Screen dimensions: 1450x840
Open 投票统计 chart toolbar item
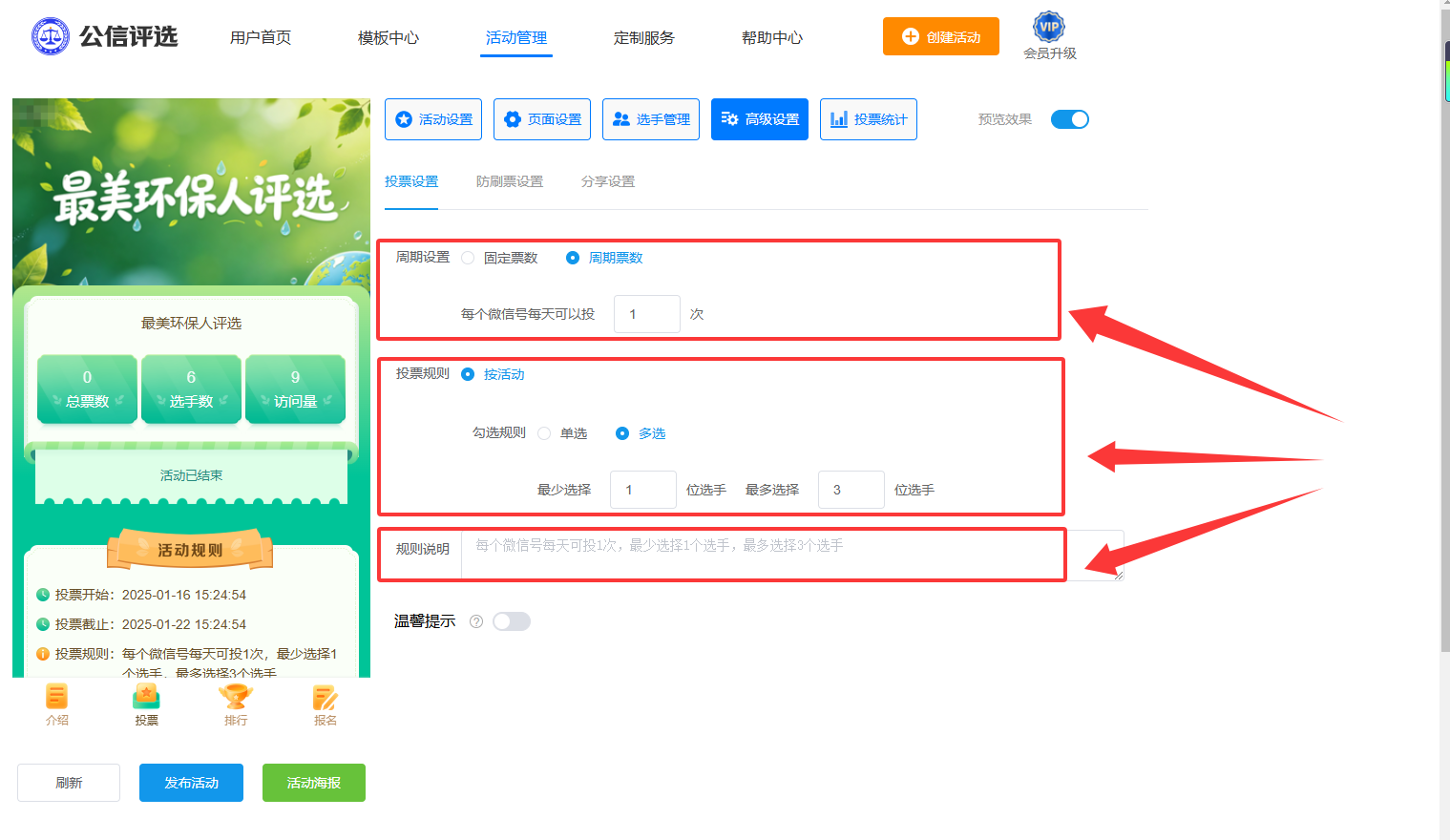click(869, 119)
